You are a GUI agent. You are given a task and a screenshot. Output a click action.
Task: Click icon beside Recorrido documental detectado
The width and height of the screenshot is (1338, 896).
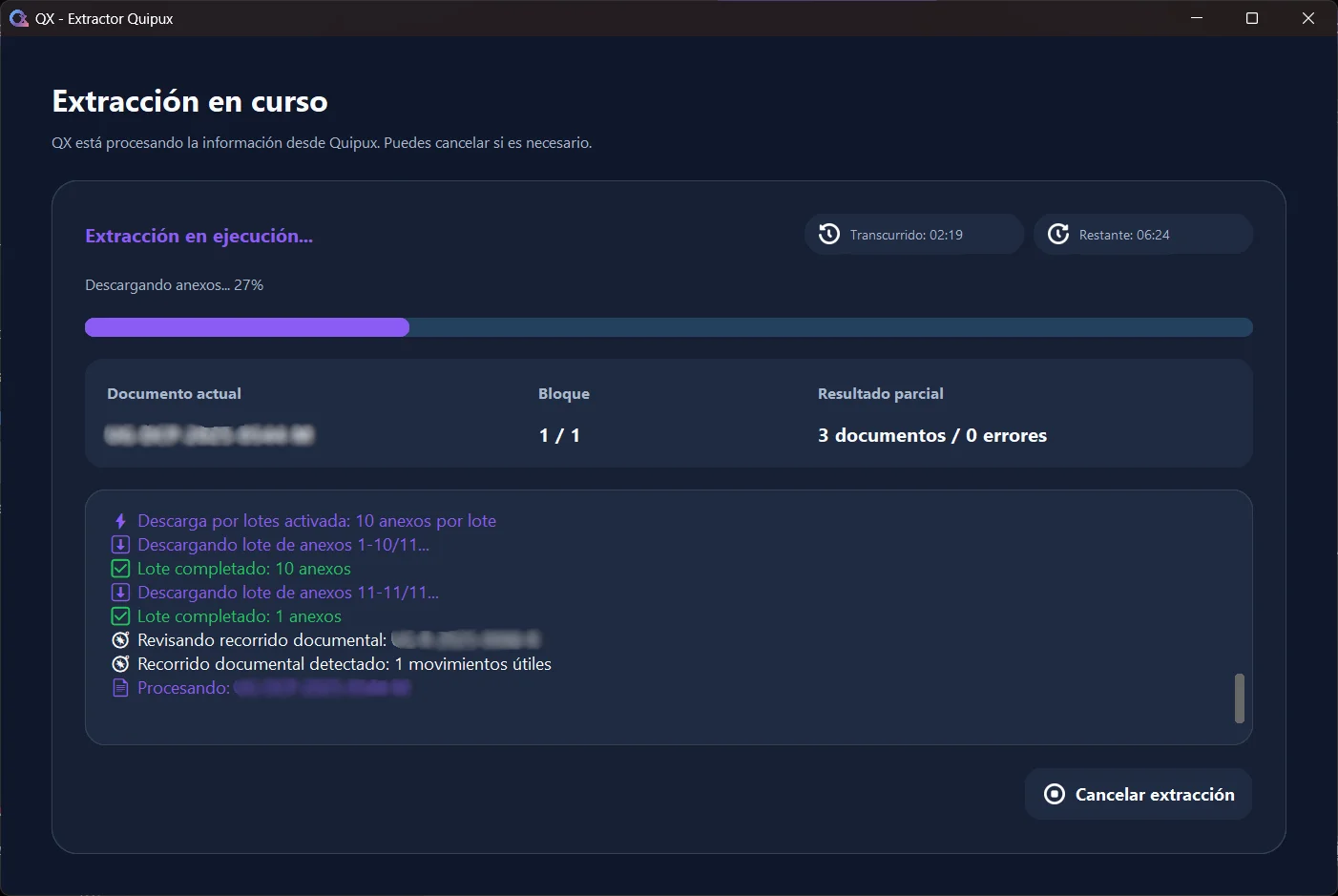click(x=120, y=664)
